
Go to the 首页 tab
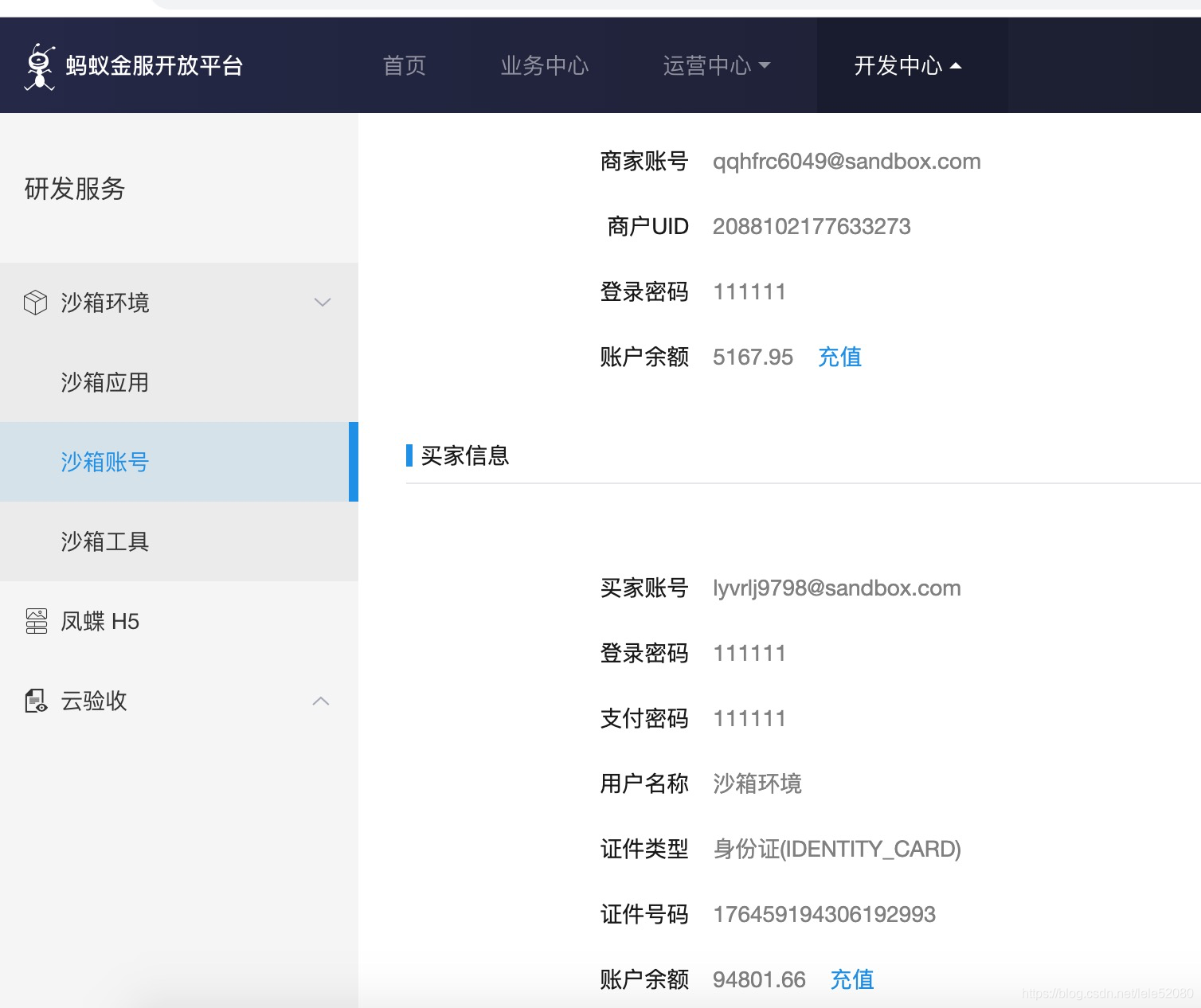pos(405,65)
